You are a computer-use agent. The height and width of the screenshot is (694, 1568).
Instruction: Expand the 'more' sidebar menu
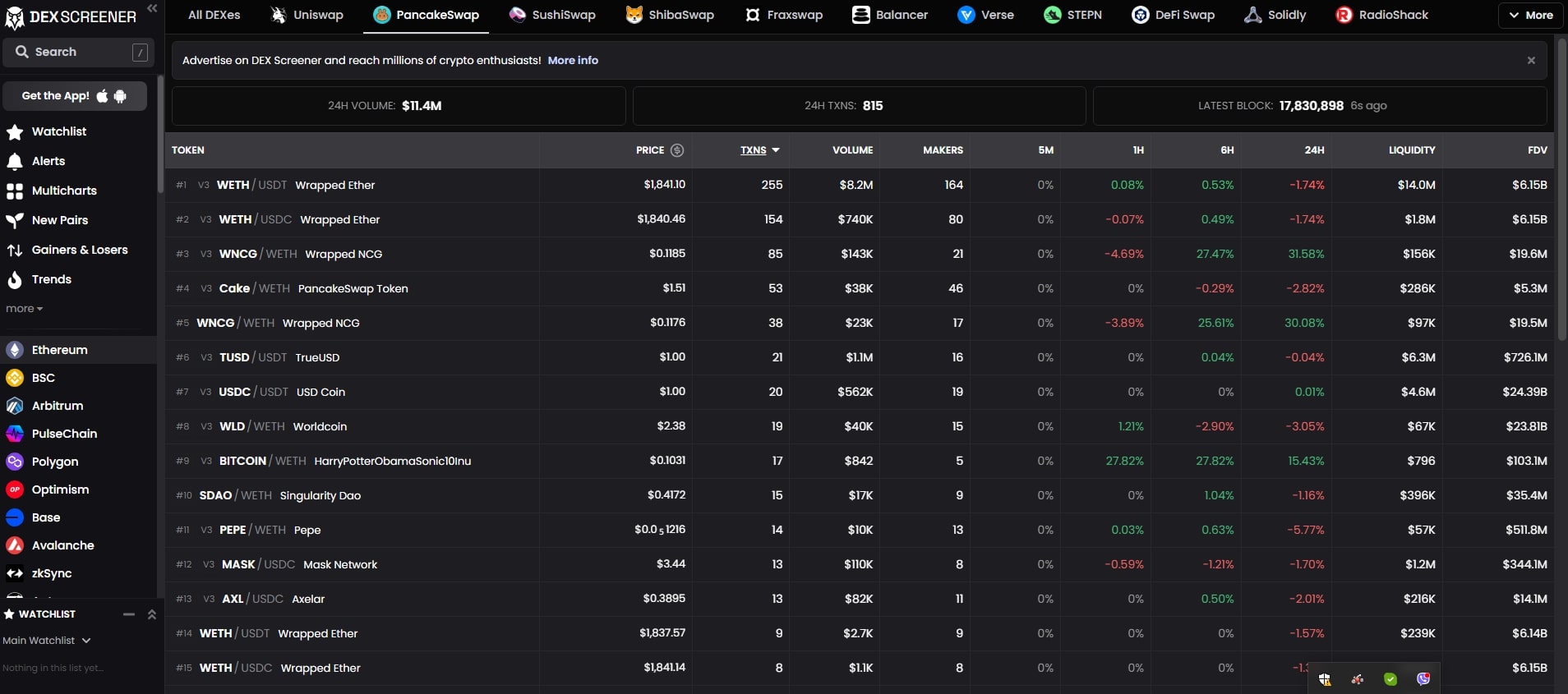24,309
